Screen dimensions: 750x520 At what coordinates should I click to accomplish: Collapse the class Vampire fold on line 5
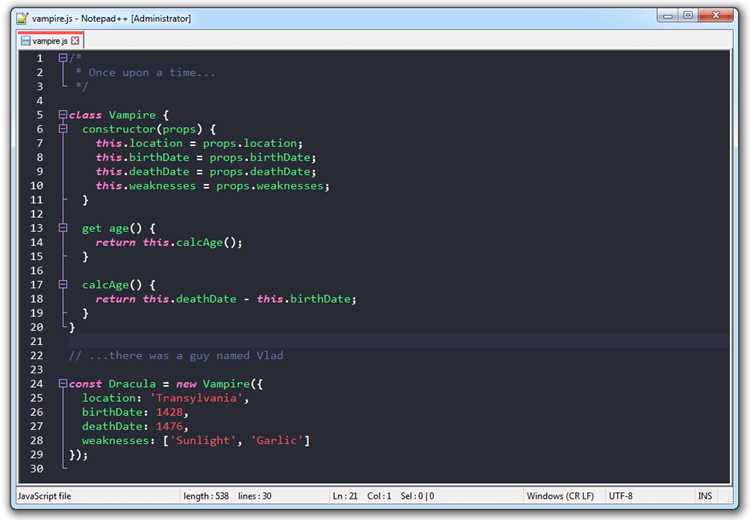pos(63,114)
